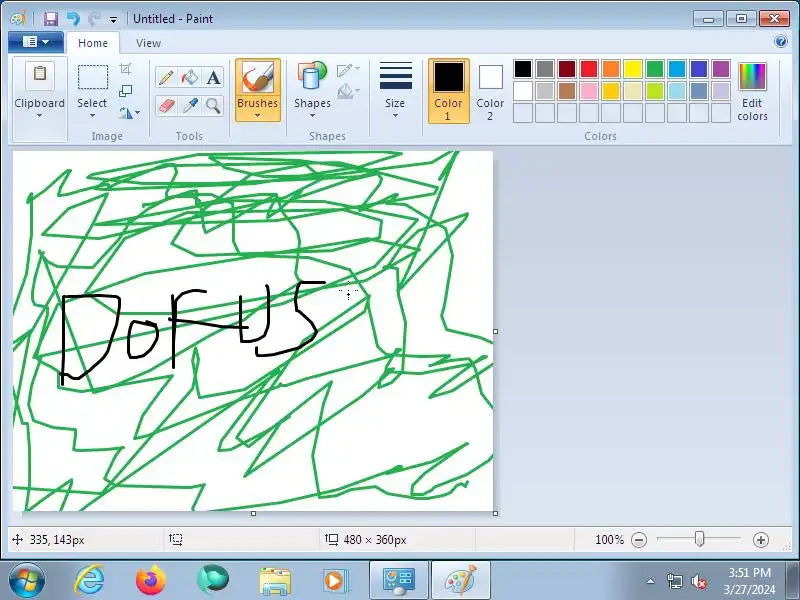This screenshot has height=600, width=800.
Task: Pick the white color swatch
Action: pyautogui.click(x=523, y=91)
